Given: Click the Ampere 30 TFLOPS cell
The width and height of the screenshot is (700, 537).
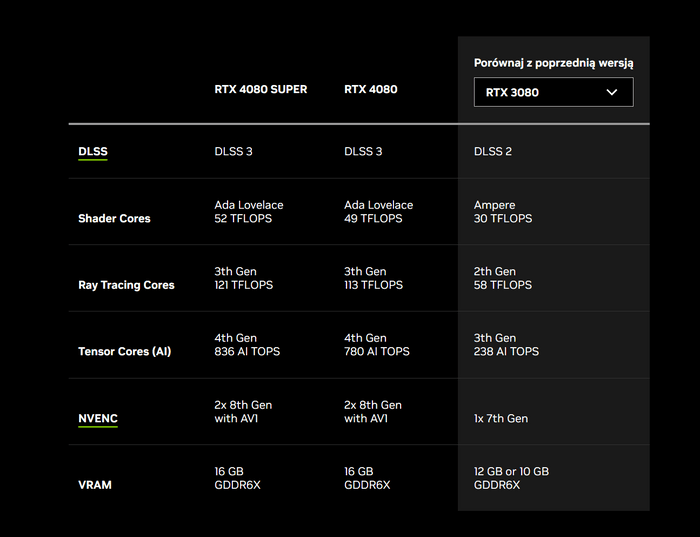Looking at the screenshot, I should pos(503,212).
